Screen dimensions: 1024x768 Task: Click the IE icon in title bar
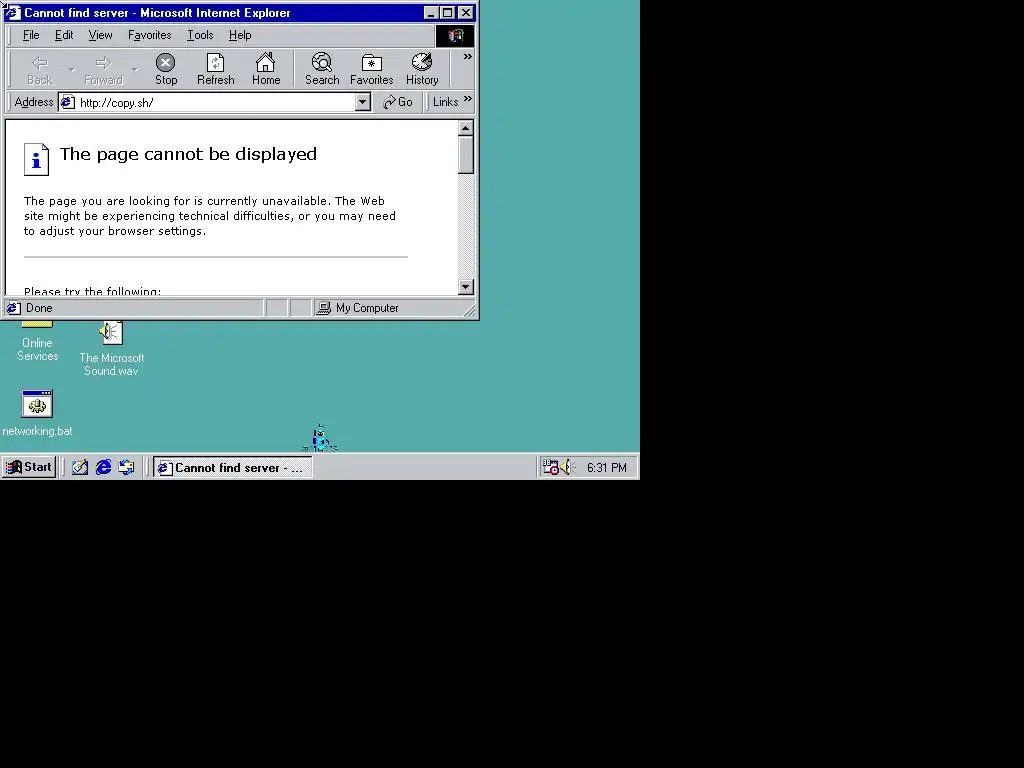pos(13,13)
